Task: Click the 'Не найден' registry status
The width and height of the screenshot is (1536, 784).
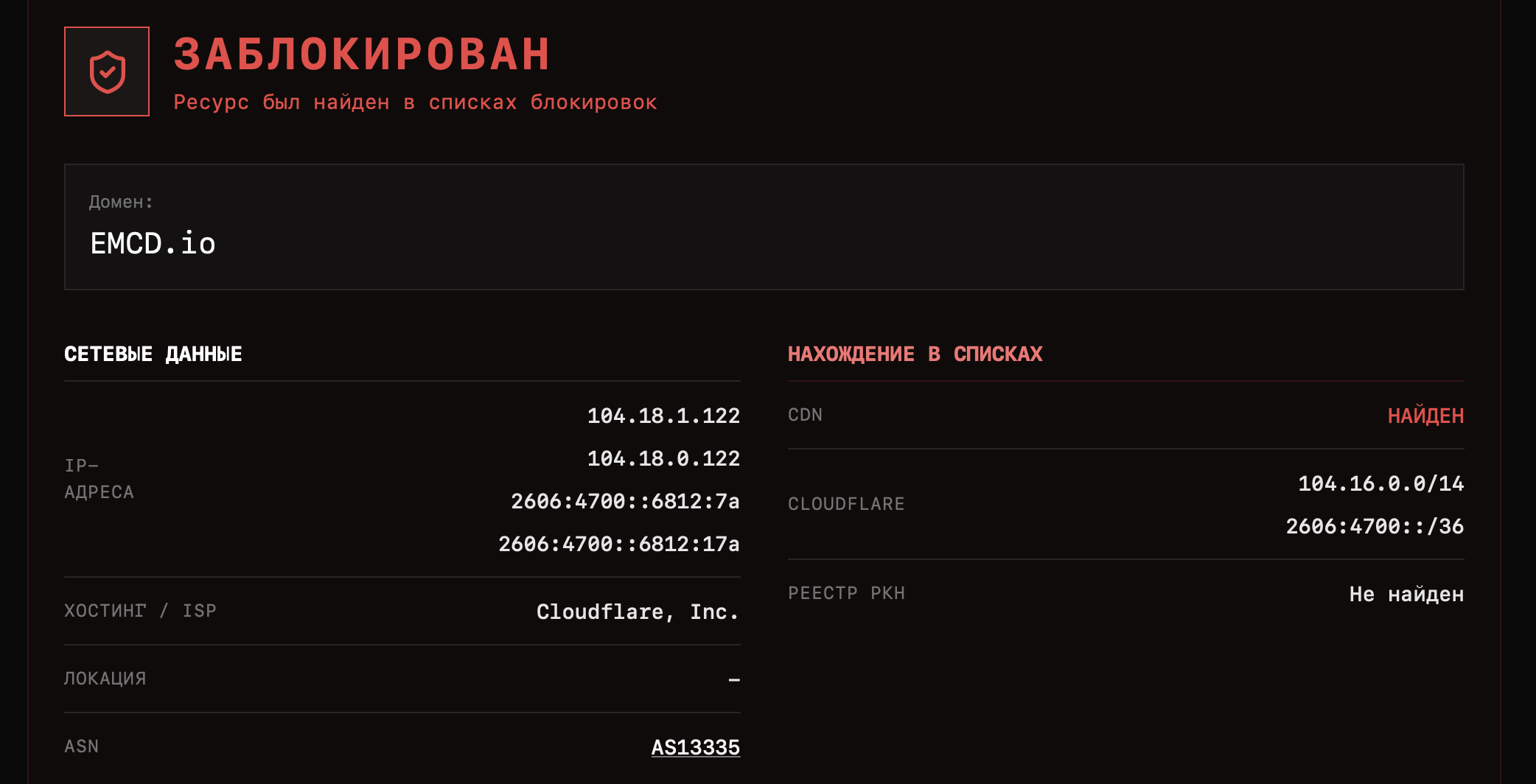Action: tap(1406, 594)
